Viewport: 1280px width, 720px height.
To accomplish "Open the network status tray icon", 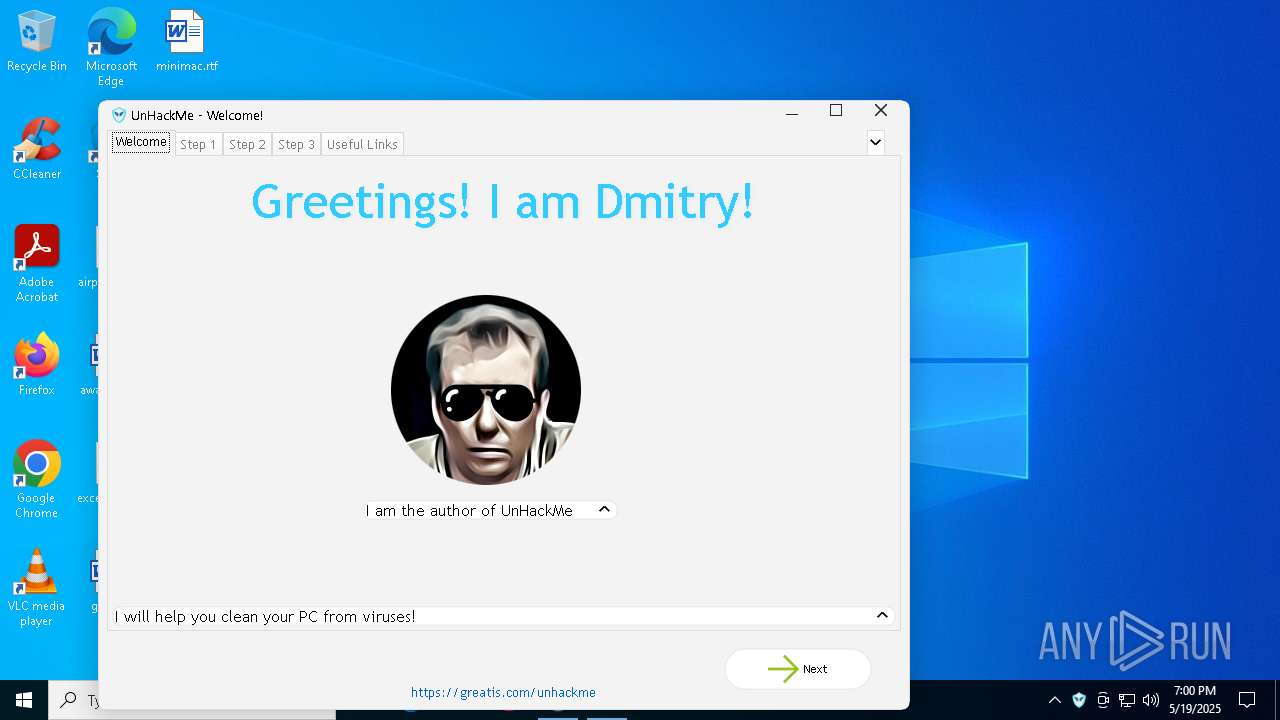I will [1127, 700].
